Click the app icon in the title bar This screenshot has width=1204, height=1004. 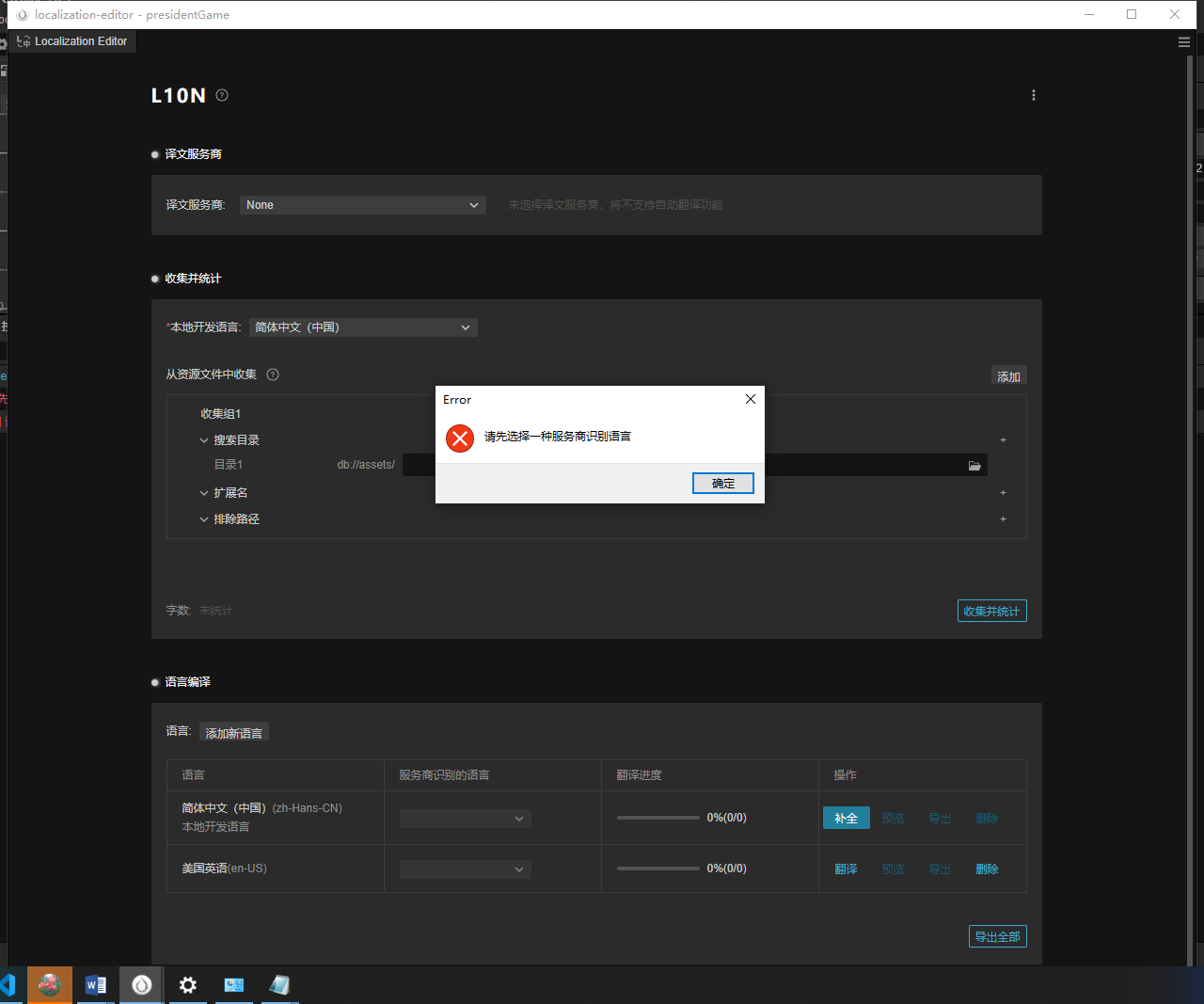tap(23, 15)
